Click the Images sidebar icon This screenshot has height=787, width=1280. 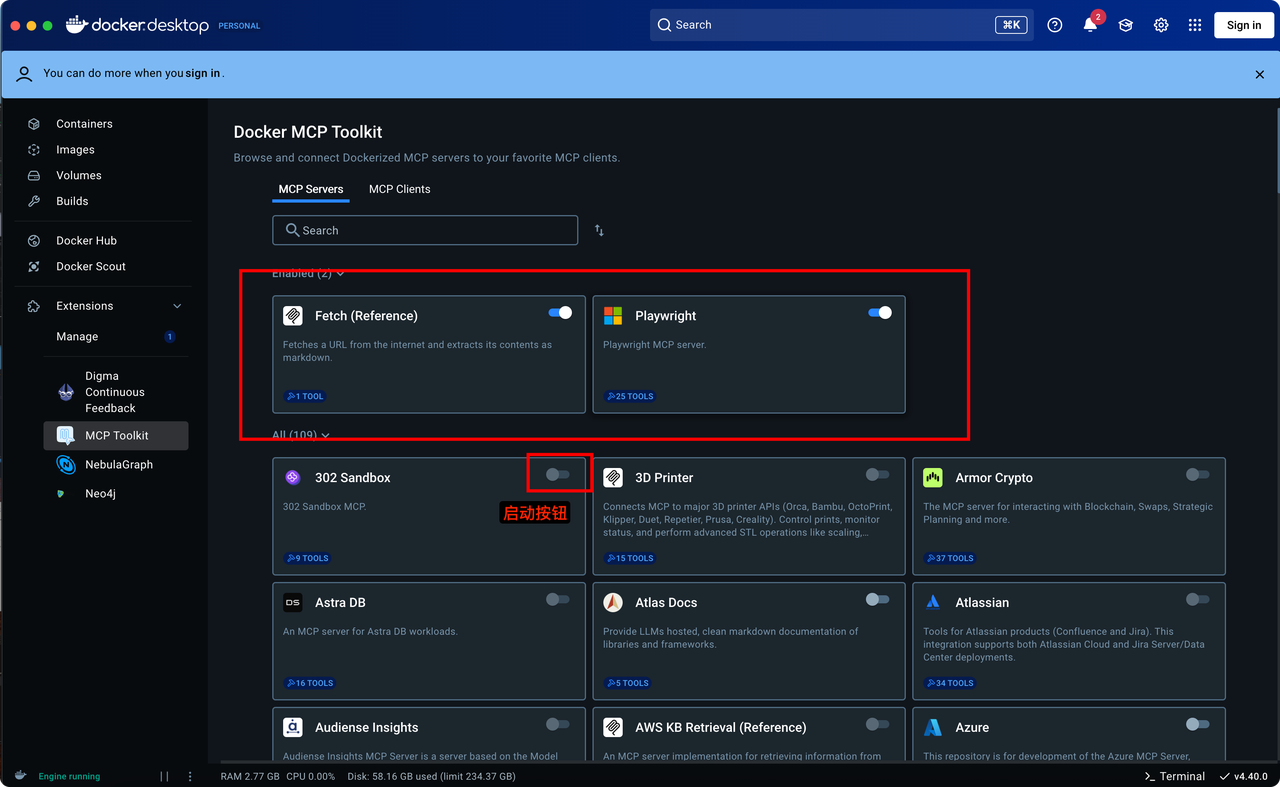(x=34, y=150)
